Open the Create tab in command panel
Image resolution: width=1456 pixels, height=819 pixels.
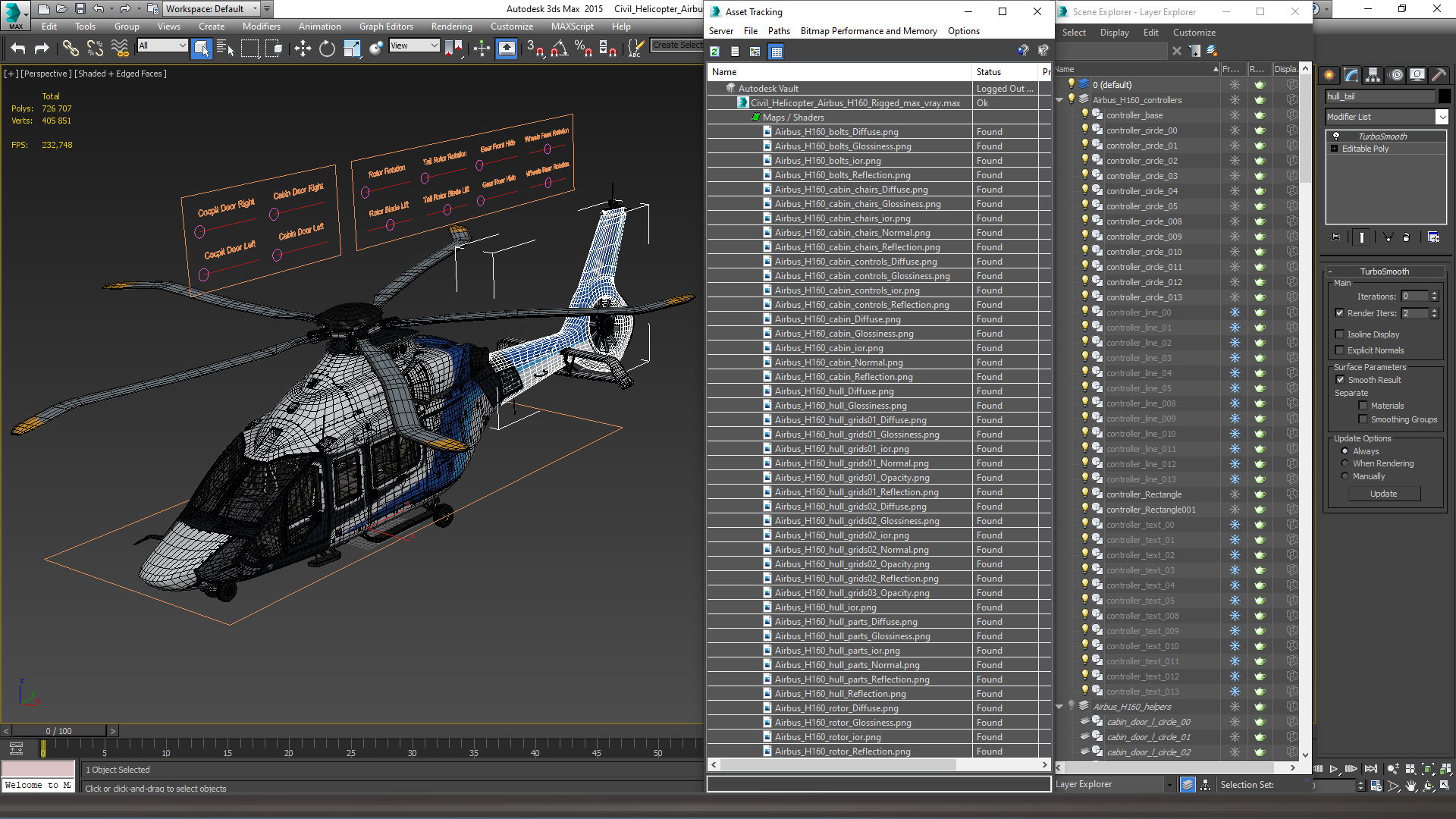pos(1329,74)
